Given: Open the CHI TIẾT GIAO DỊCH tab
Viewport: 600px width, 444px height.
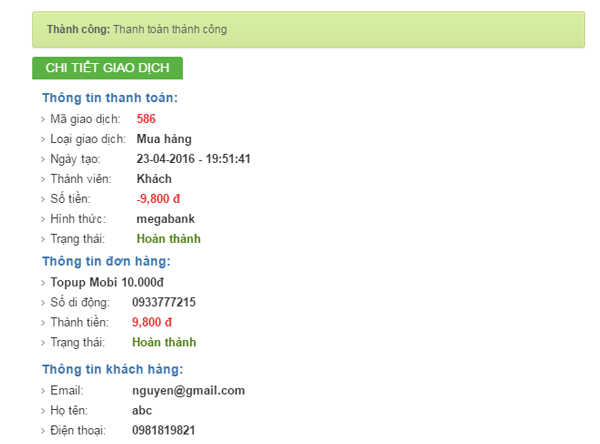Looking at the screenshot, I should click(108, 68).
